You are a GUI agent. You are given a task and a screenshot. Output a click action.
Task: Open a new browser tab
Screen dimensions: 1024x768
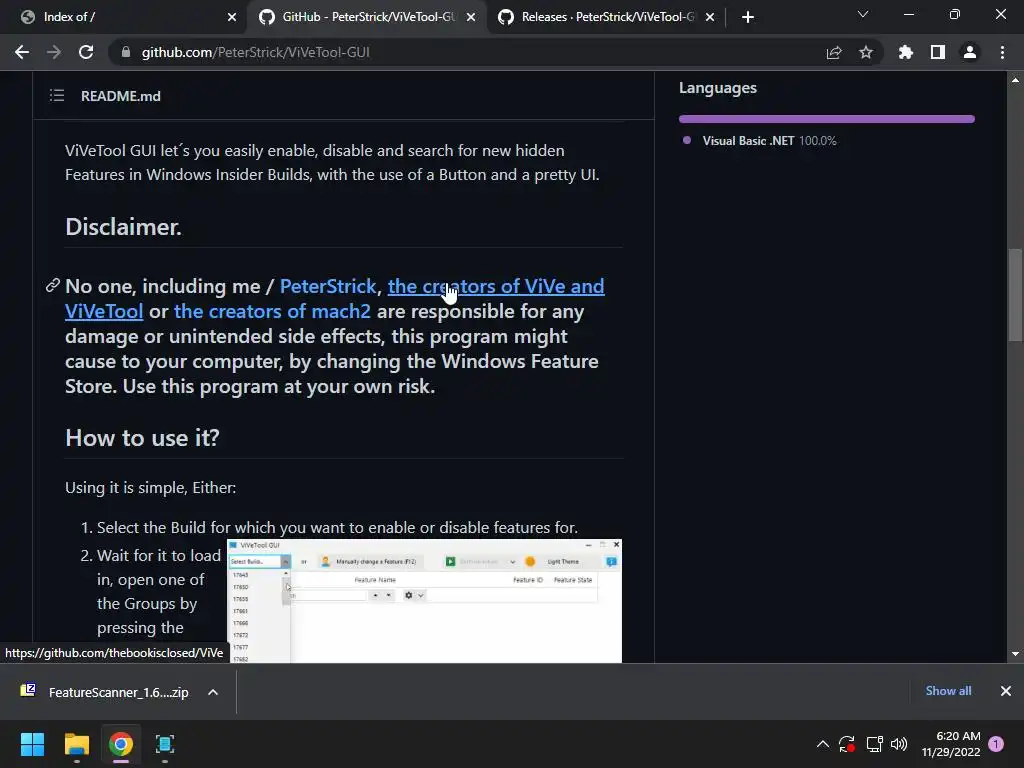[x=748, y=17]
